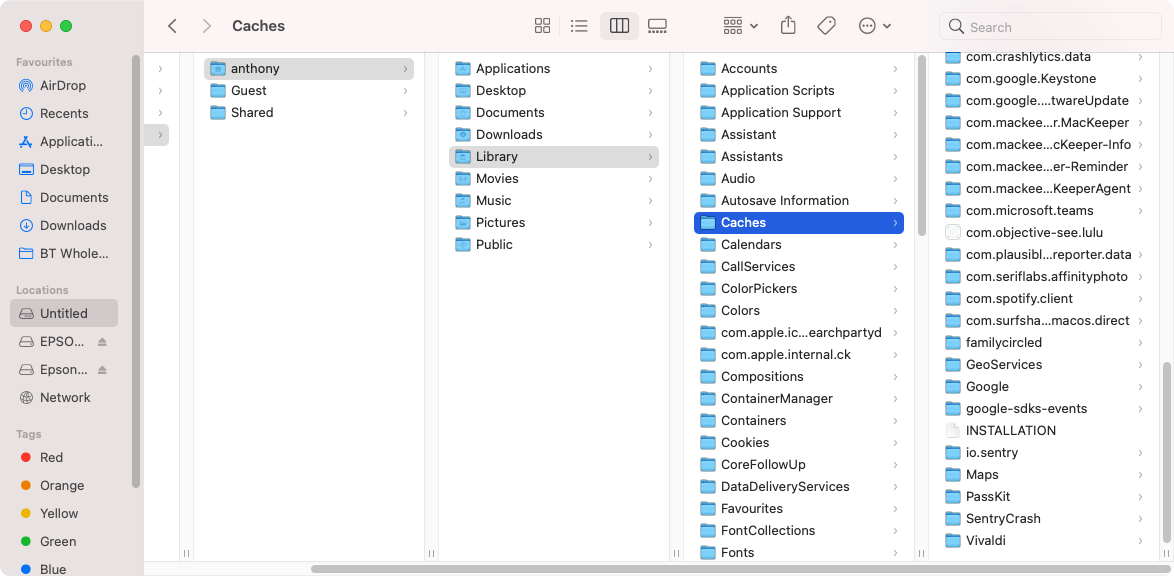Viewport: 1174px width, 576px height.
Task: Switch to gallery view
Action: pyautogui.click(x=657, y=26)
